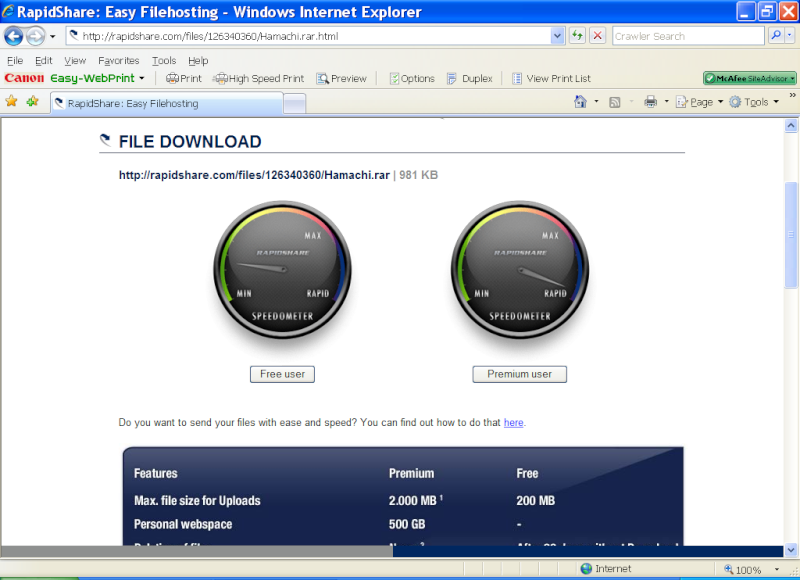Click the Premium user button
800x580 pixels.
pyautogui.click(x=519, y=374)
